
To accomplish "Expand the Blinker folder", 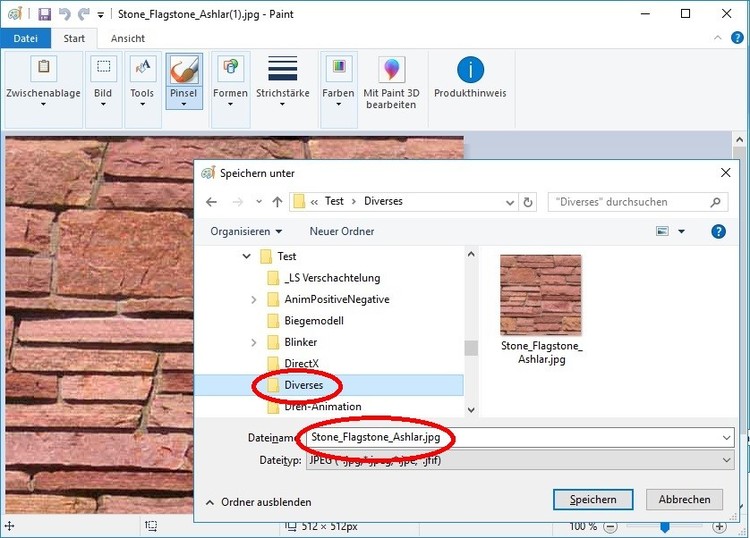I will tap(254, 342).
